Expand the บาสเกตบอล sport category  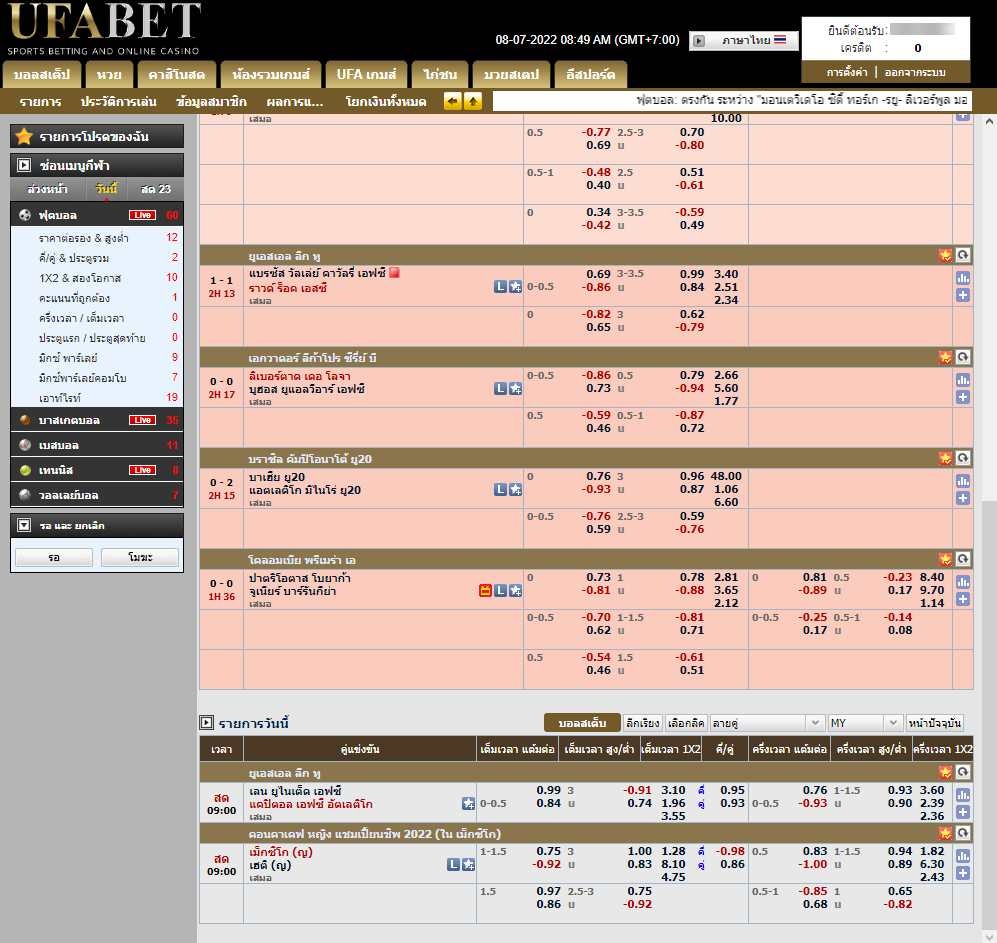[x=97, y=420]
